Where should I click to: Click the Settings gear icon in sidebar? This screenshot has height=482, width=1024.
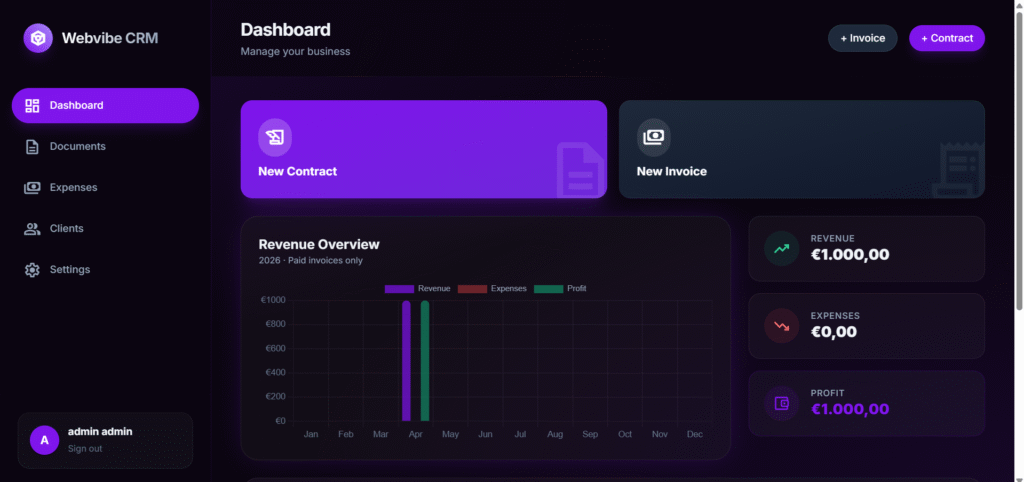tap(32, 270)
